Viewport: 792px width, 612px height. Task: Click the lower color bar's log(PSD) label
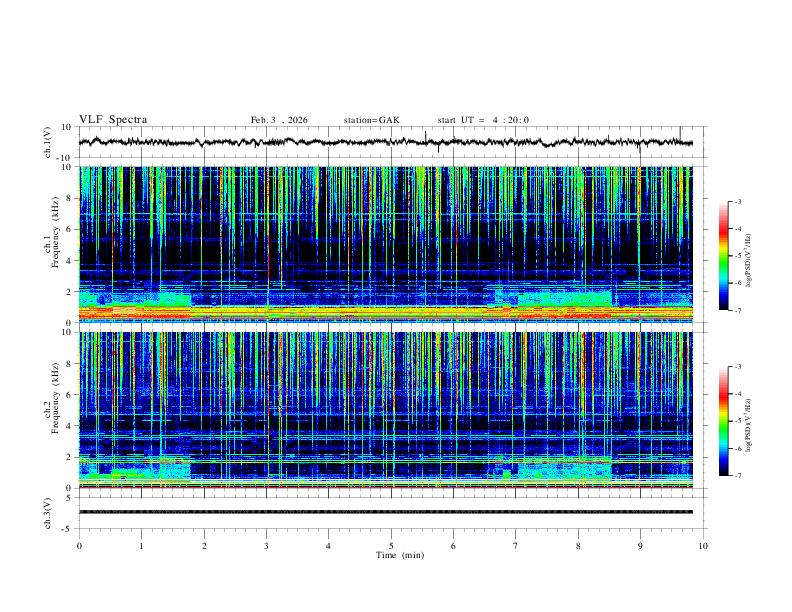[749, 425]
